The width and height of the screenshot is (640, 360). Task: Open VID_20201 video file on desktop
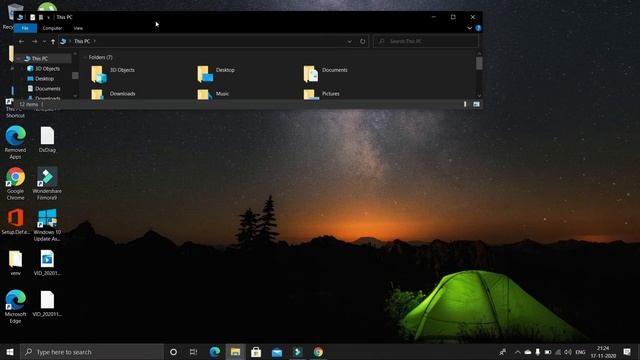[47, 263]
